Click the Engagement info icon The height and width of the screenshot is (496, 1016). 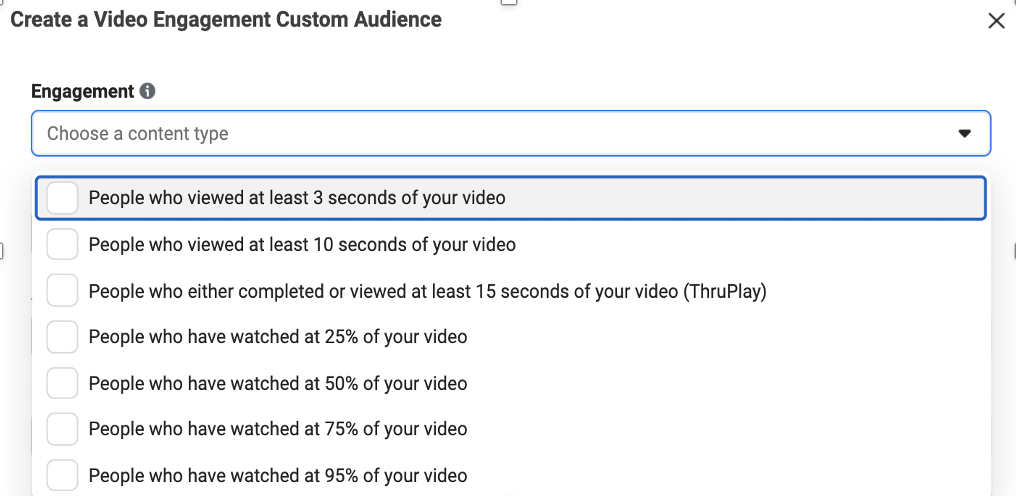click(x=148, y=91)
